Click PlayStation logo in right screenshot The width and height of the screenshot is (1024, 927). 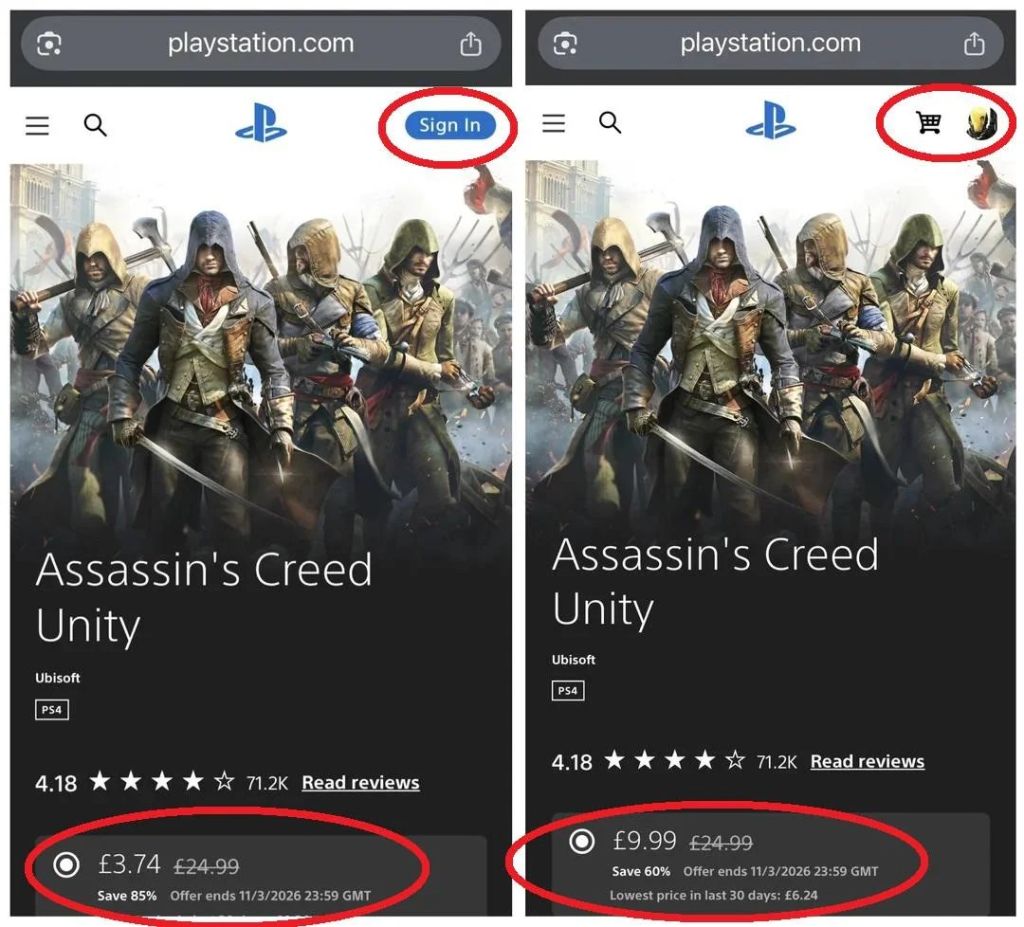[771, 121]
